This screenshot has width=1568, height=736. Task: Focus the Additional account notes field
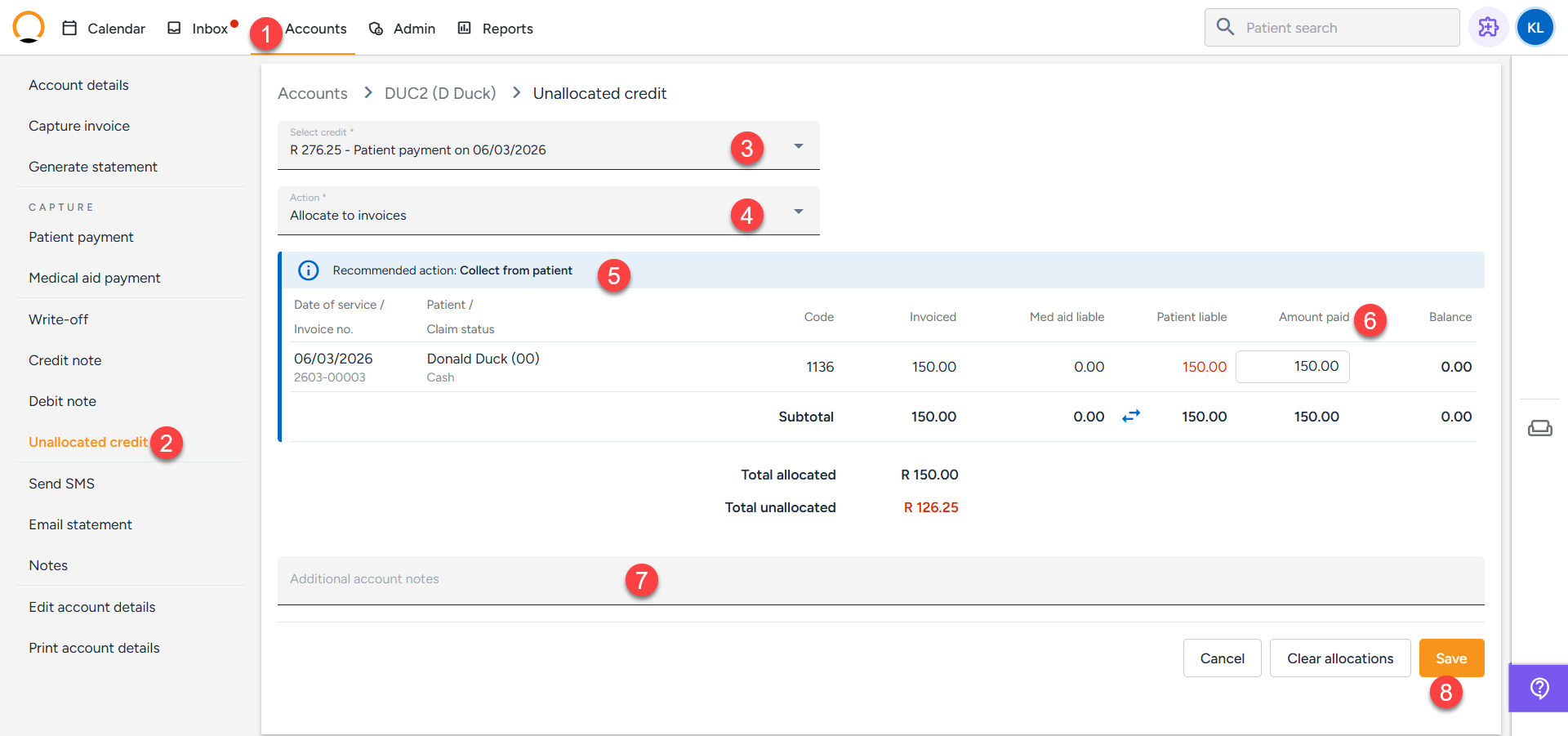880,580
